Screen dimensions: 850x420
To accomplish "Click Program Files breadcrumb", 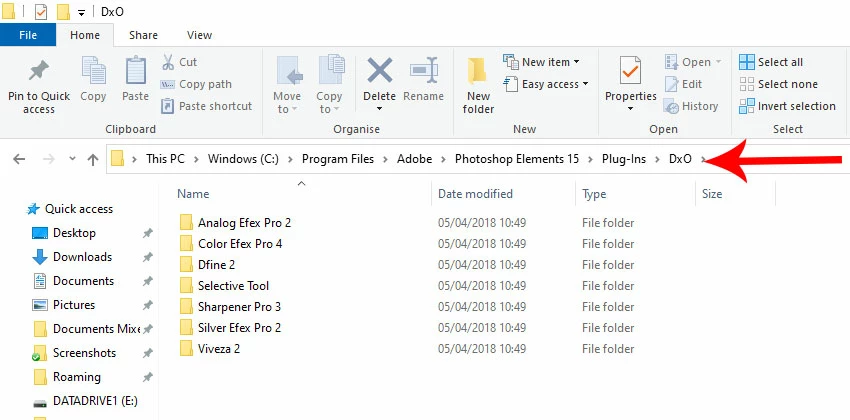I will (338, 159).
